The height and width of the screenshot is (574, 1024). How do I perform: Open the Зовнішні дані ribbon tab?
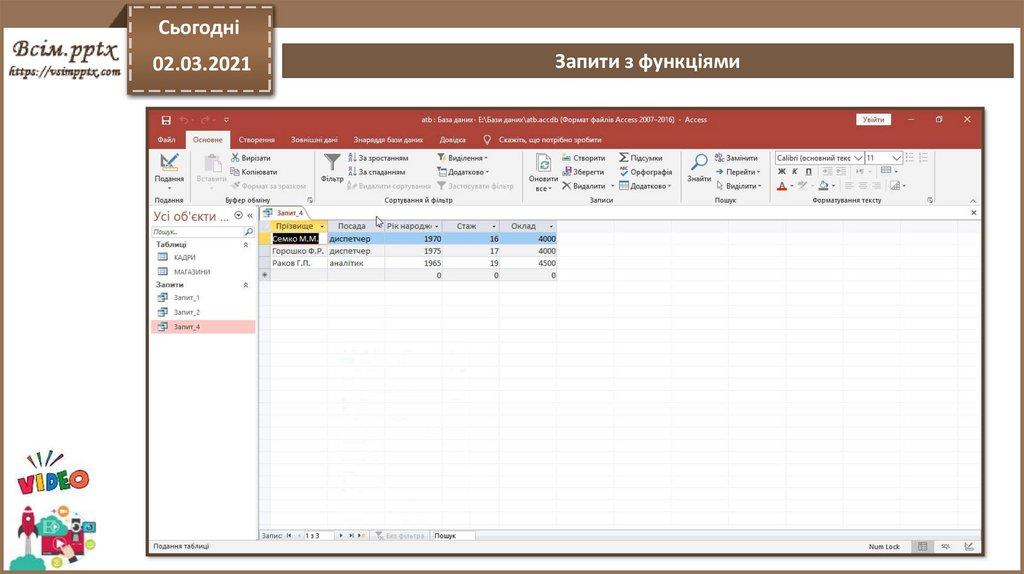314,140
